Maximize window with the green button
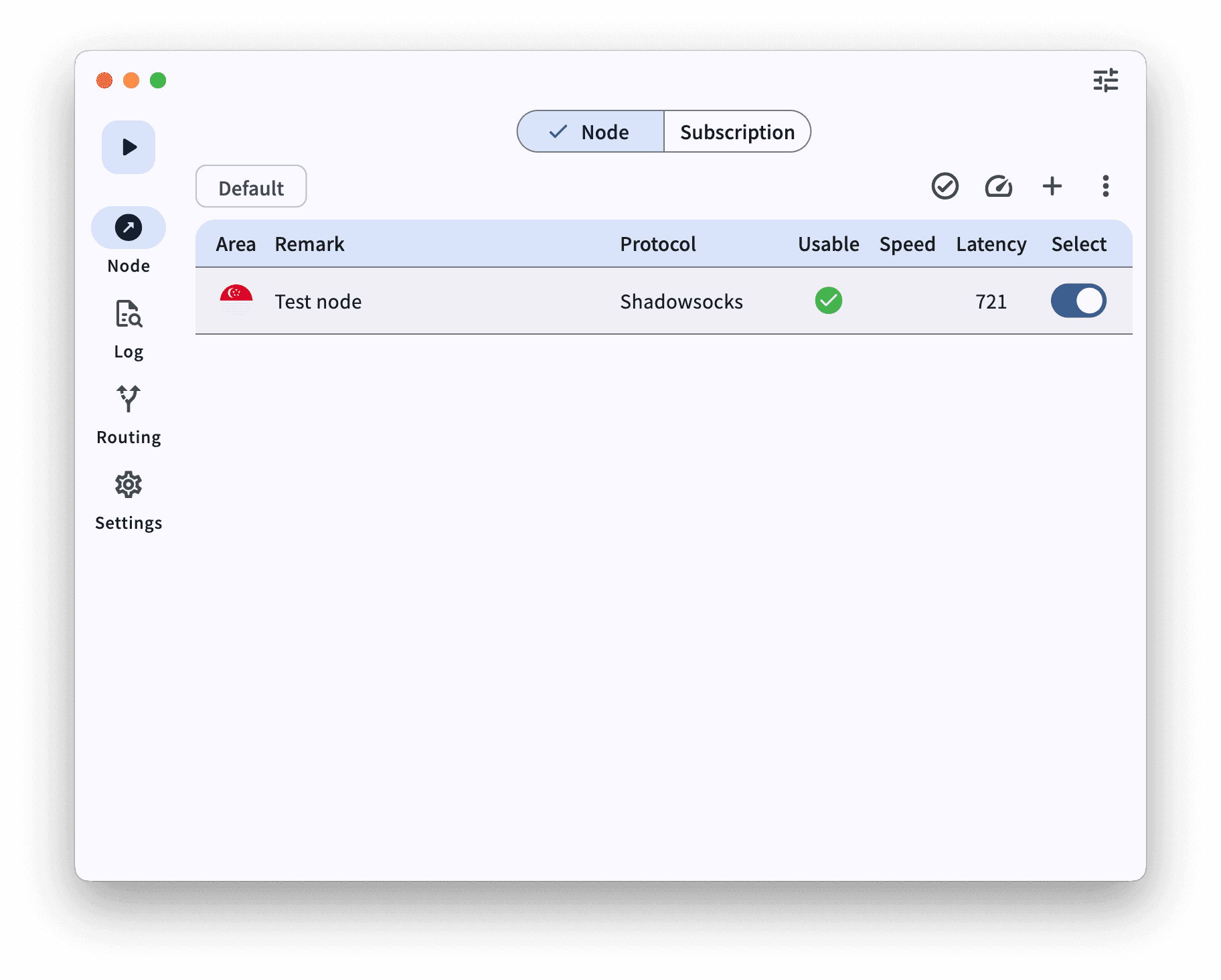 [158, 80]
